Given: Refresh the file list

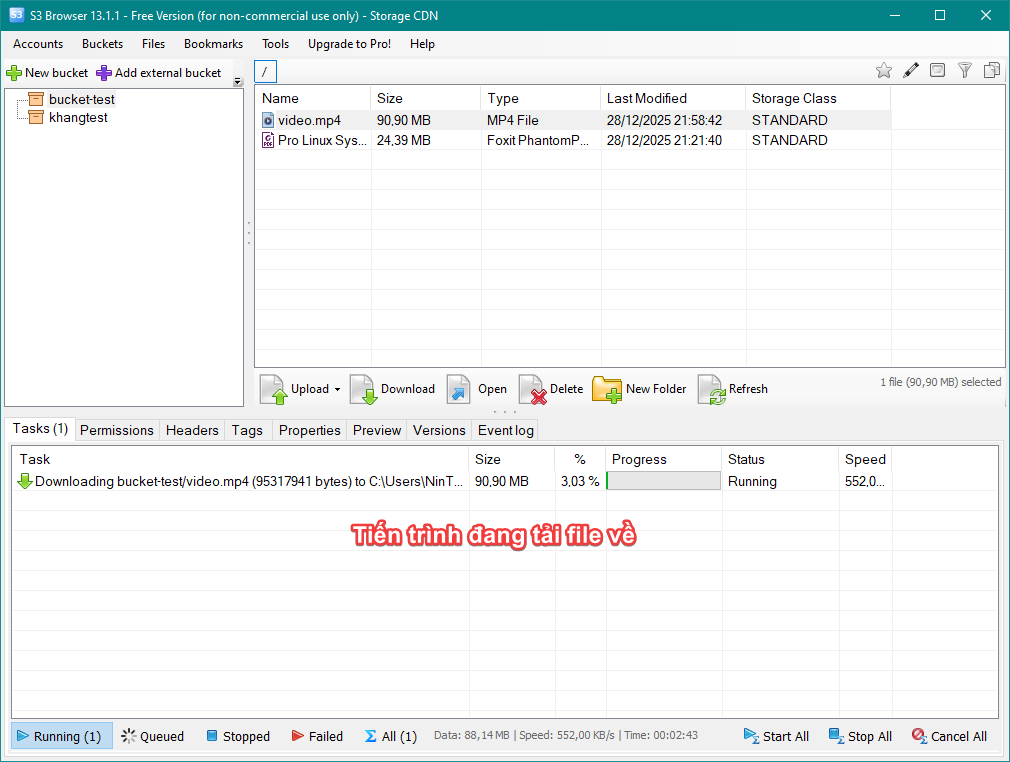Looking at the screenshot, I should [x=711, y=389].
